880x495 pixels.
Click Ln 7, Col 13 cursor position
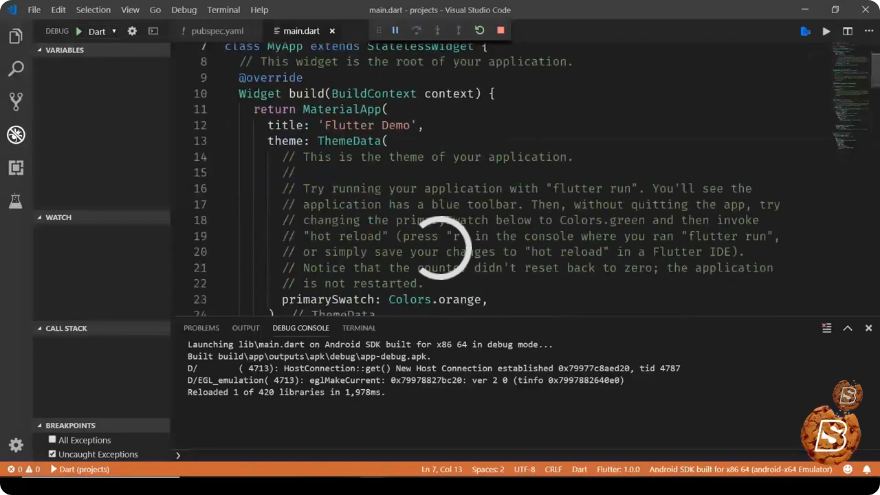441,469
